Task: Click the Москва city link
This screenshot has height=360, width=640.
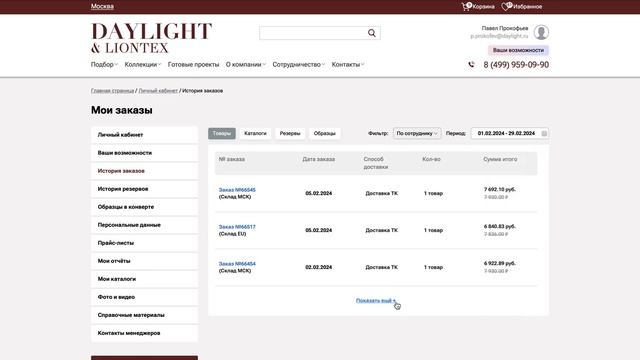Action: click(102, 6)
